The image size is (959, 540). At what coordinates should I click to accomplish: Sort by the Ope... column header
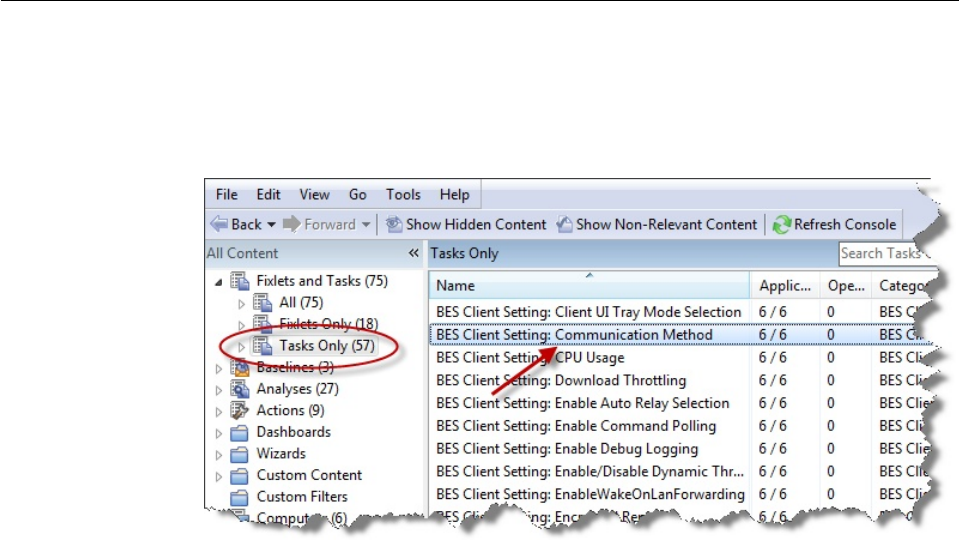point(846,286)
